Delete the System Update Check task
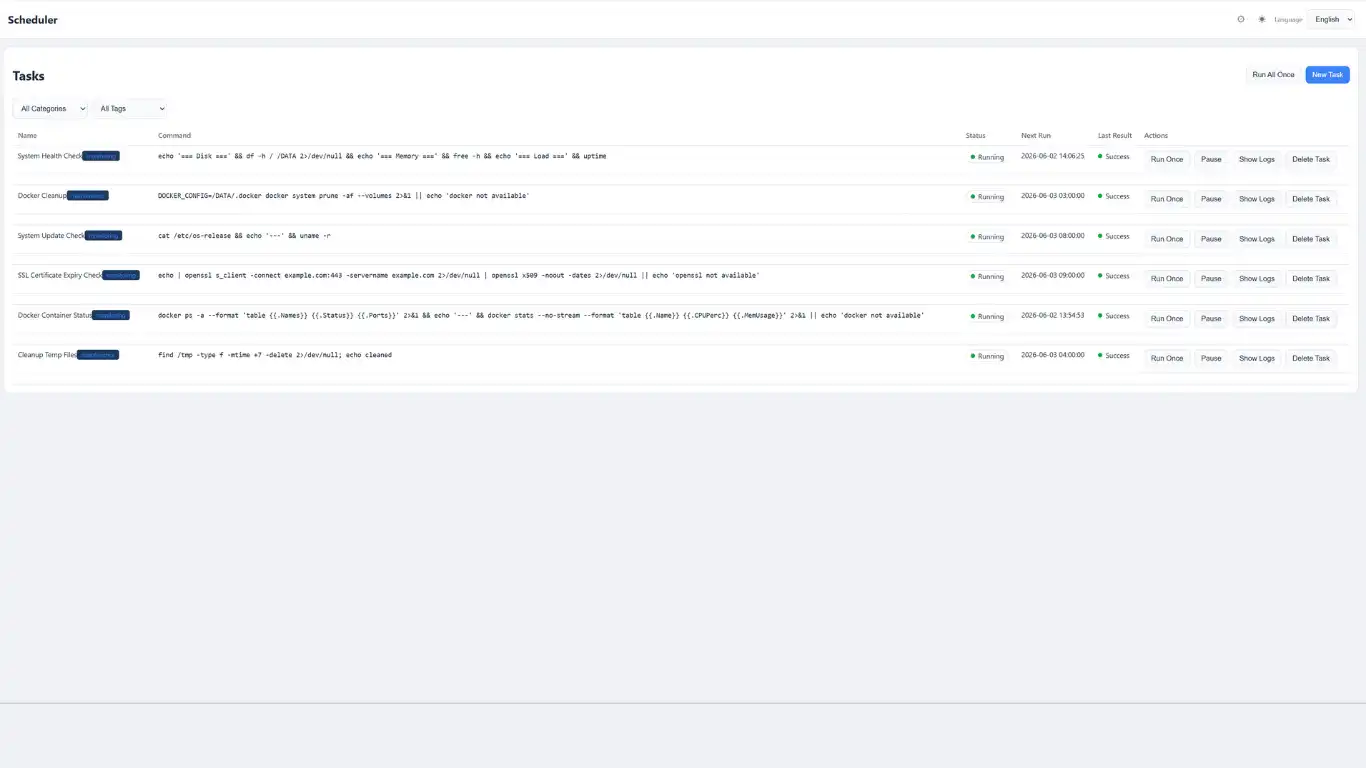The width and height of the screenshot is (1366, 768). tap(1311, 239)
